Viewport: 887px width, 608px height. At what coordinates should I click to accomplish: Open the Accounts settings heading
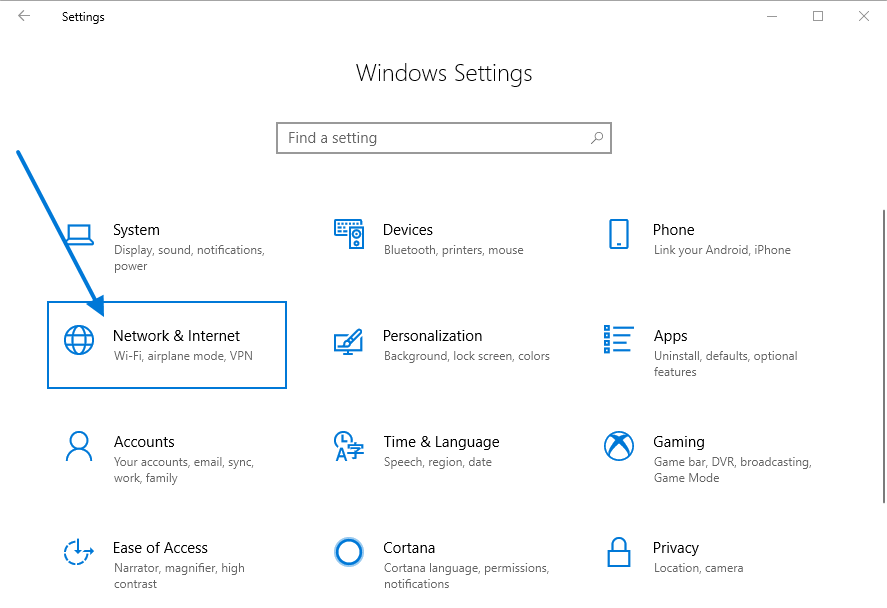(x=144, y=442)
